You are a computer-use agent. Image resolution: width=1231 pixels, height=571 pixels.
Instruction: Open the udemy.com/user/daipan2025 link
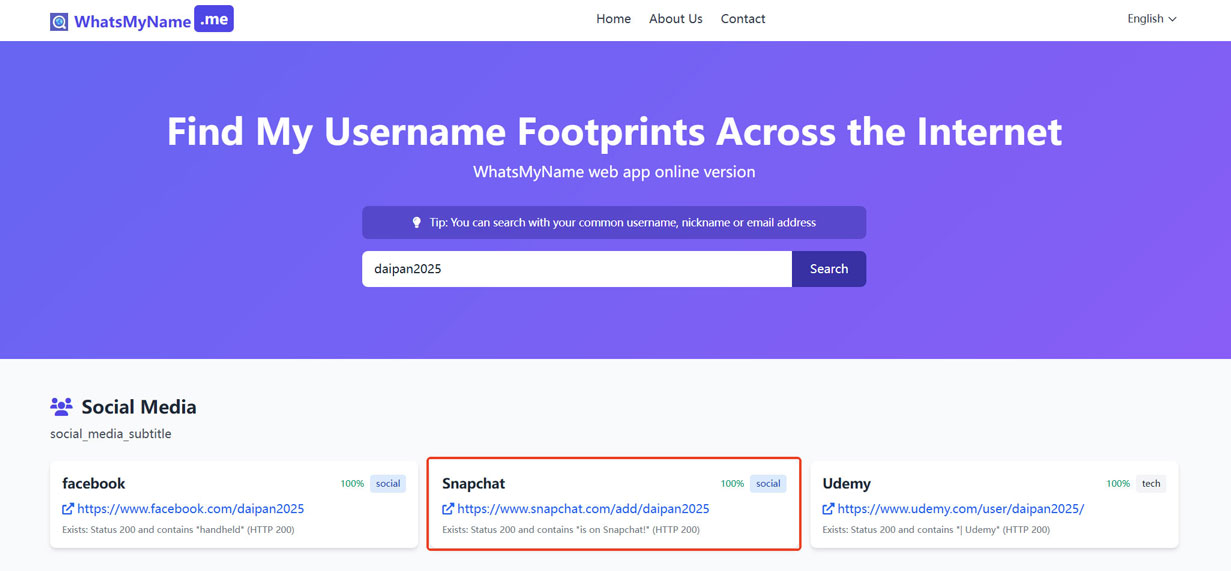(960, 509)
